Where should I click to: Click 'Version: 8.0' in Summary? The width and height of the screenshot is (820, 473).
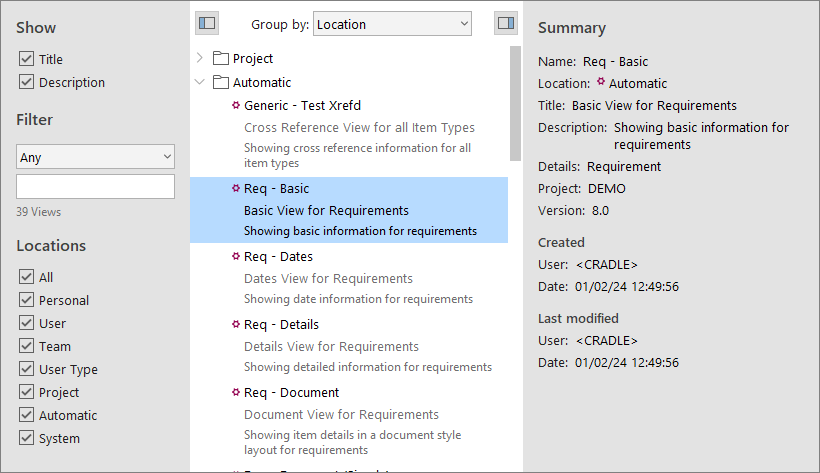[x=574, y=210]
